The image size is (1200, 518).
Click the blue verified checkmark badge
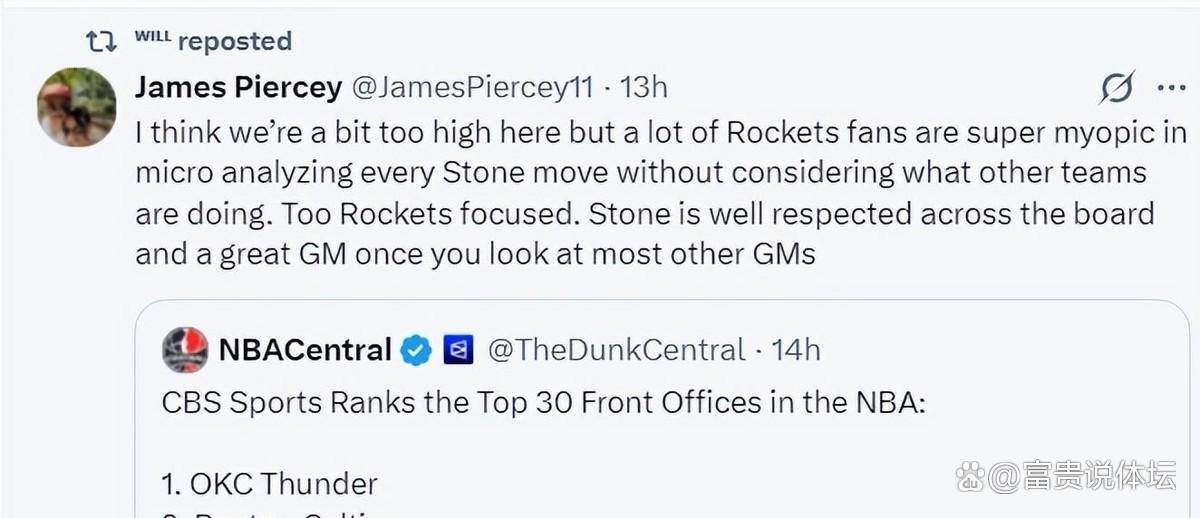(416, 350)
